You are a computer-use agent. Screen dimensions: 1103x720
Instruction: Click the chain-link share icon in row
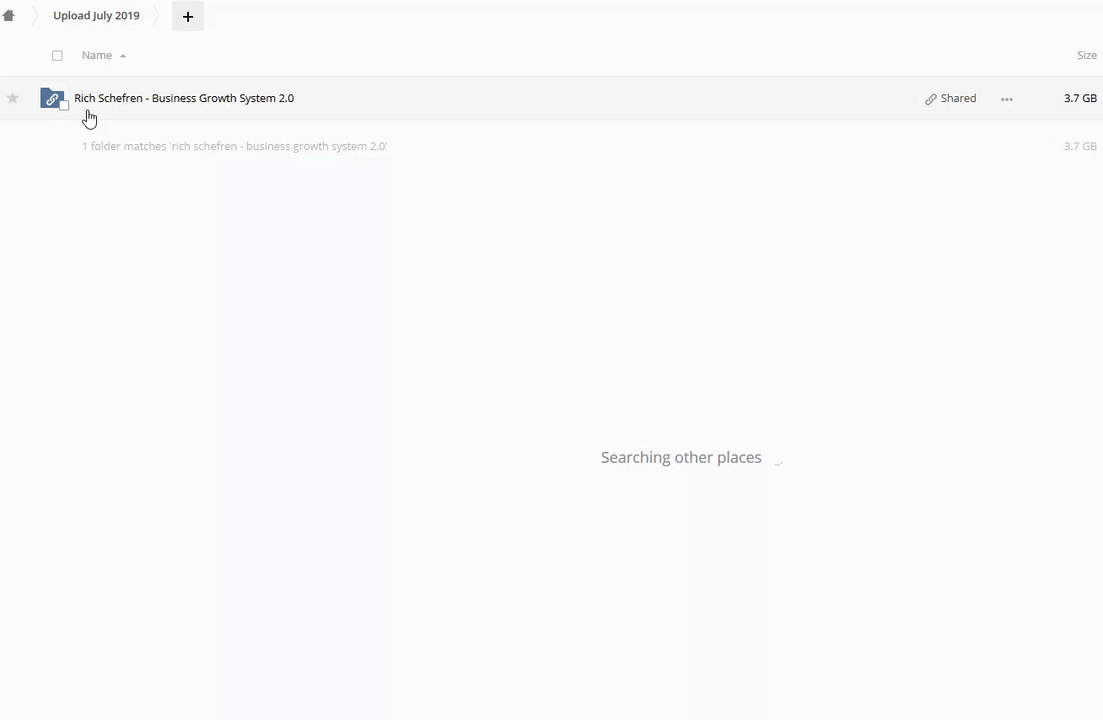[x=931, y=99]
